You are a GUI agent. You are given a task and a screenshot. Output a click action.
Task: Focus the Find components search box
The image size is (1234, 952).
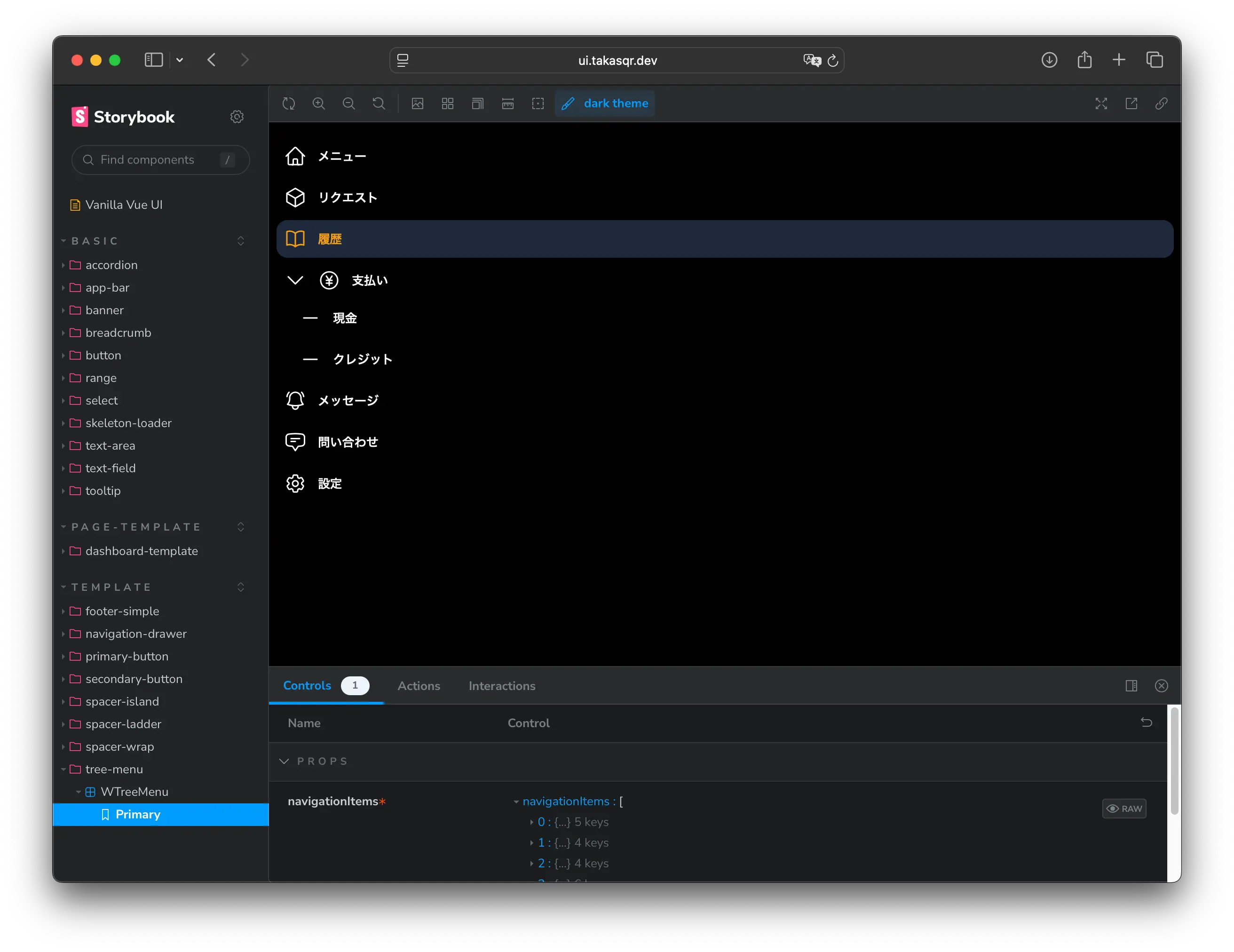[160, 160]
